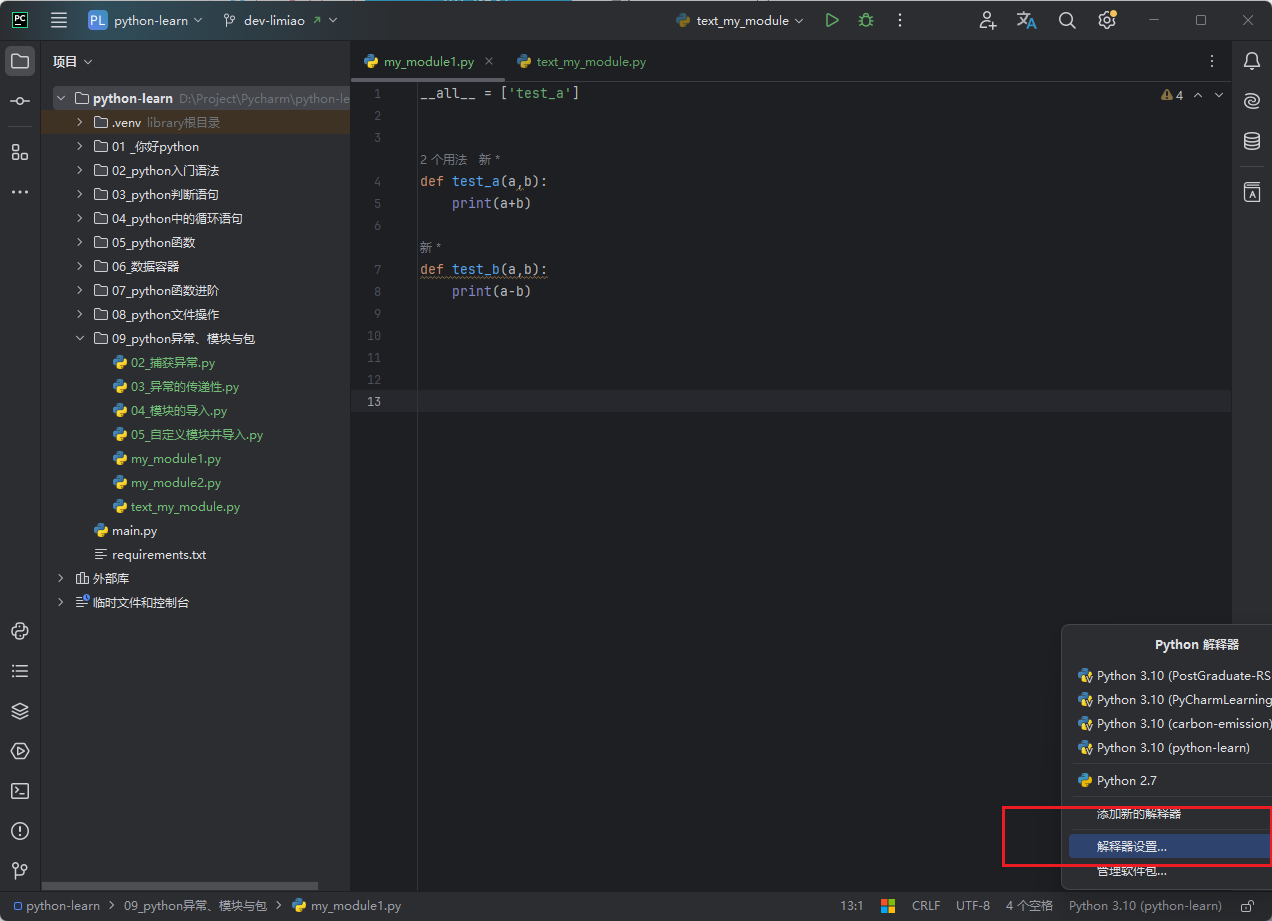The width and height of the screenshot is (1272, 921).
Task: Open the Services tool window
Action: (x=20, y=751)
